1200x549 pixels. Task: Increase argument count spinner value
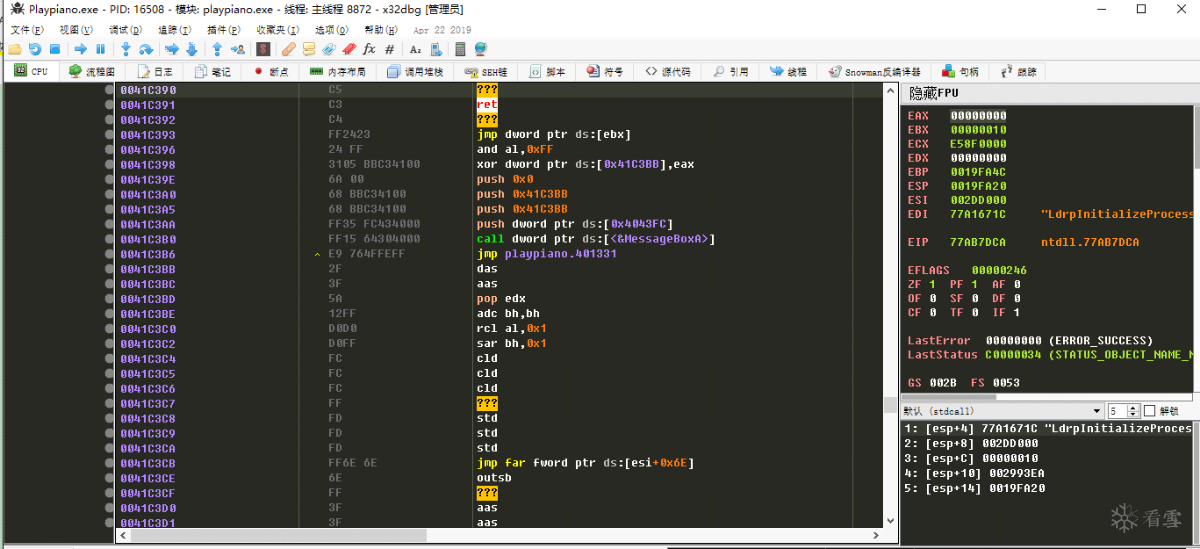(1134, 408)
